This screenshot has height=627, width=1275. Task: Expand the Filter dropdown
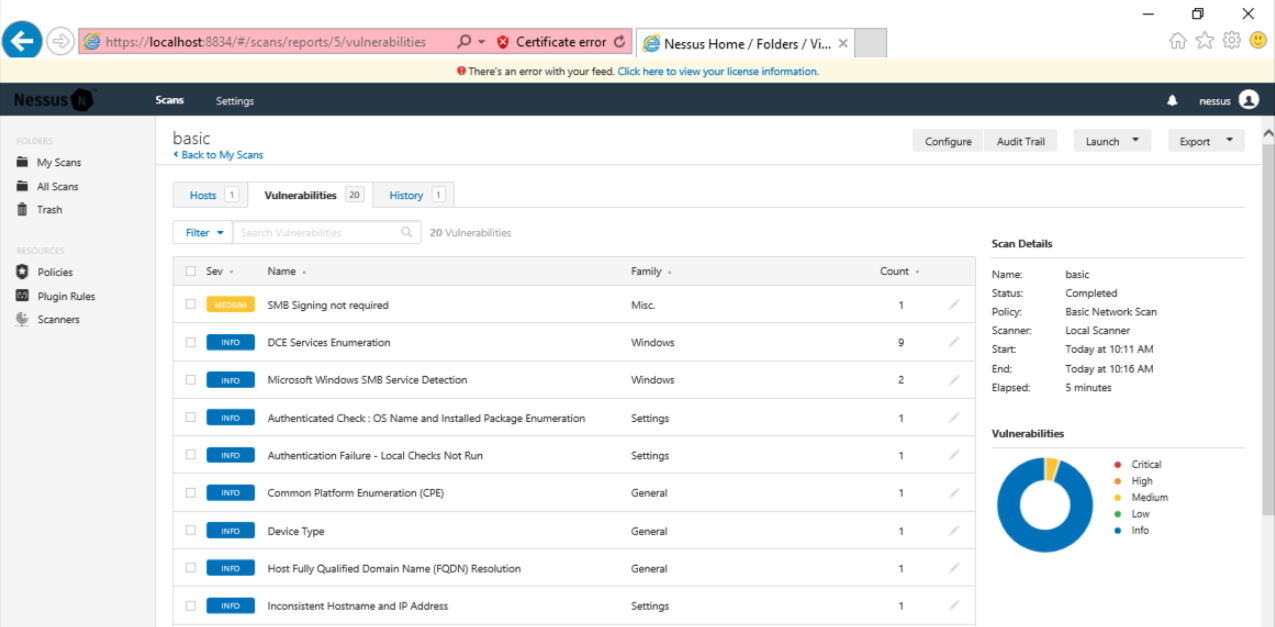pyautogui.click(x=203, y=233)
